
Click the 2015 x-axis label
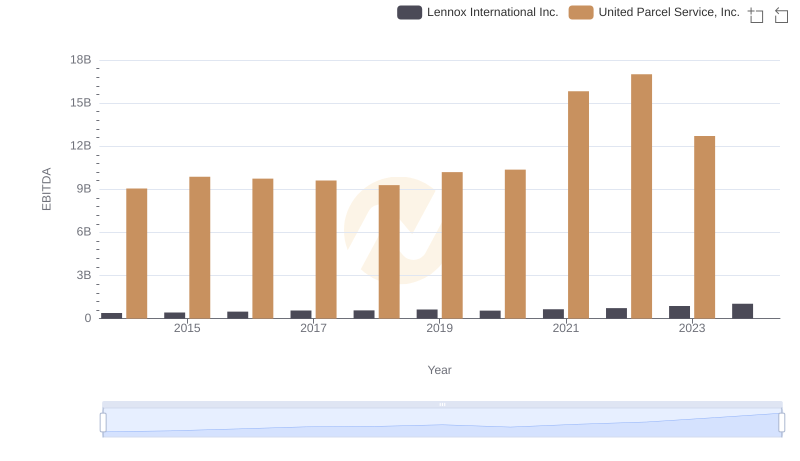[x=187, y=328]
